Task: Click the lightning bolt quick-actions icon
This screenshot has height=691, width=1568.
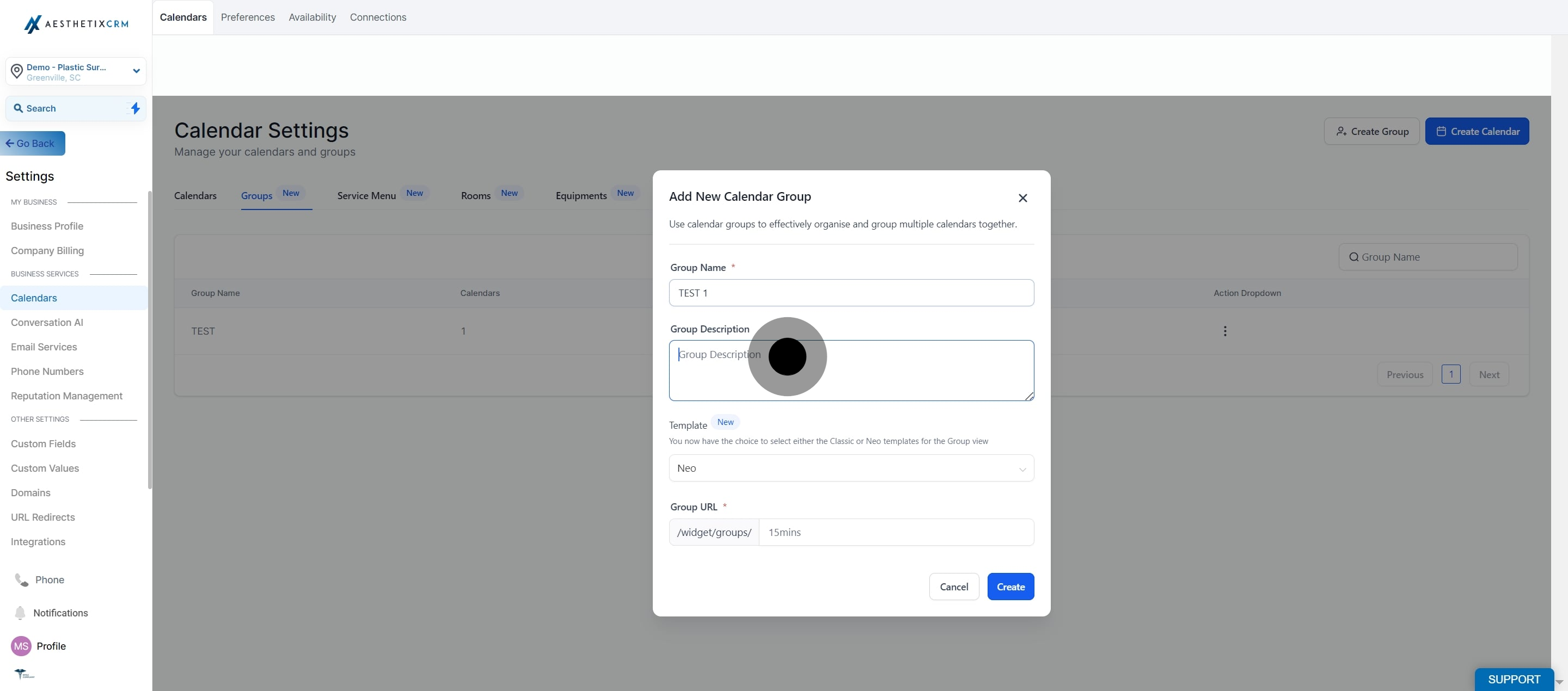Action: 135,108
